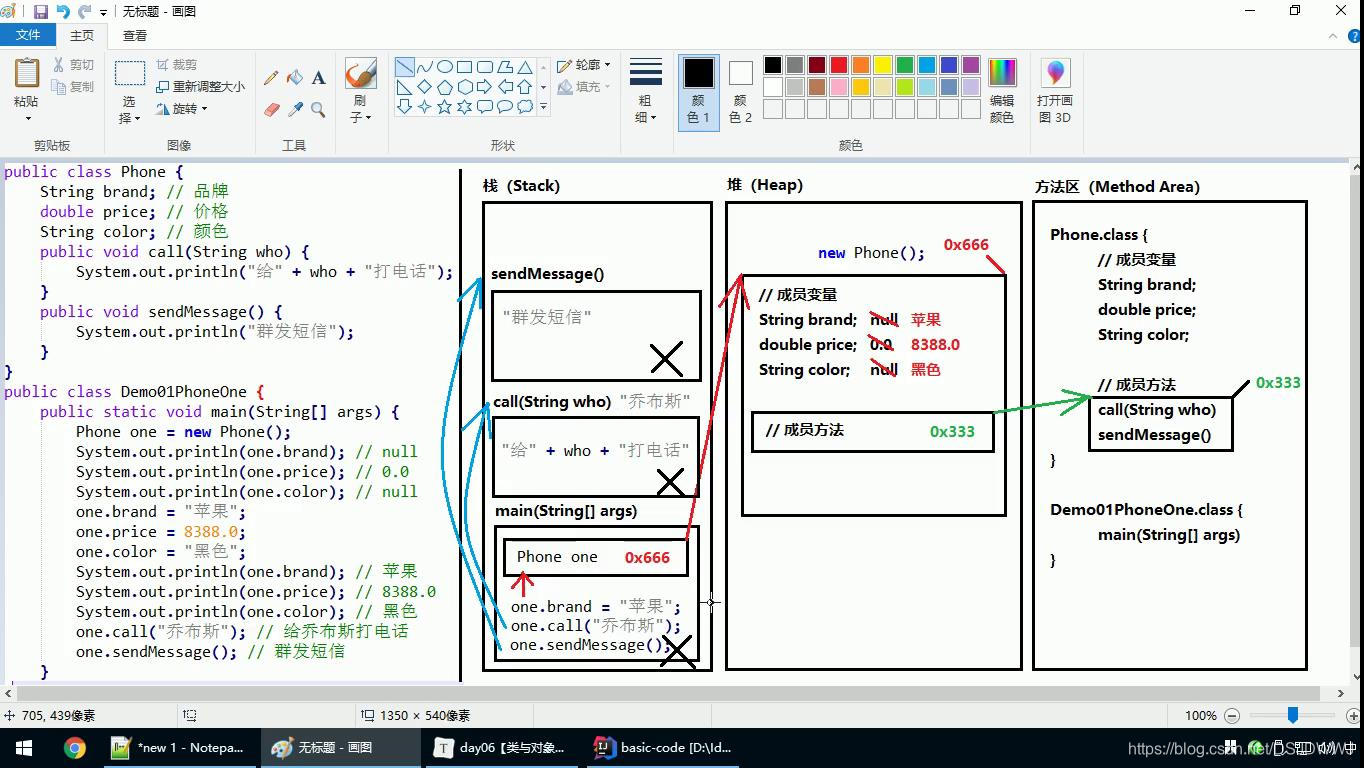The width and height of the screenshot is (1364, 768).
Task: Select the Magnifier tool
Action: coord(318,109)
